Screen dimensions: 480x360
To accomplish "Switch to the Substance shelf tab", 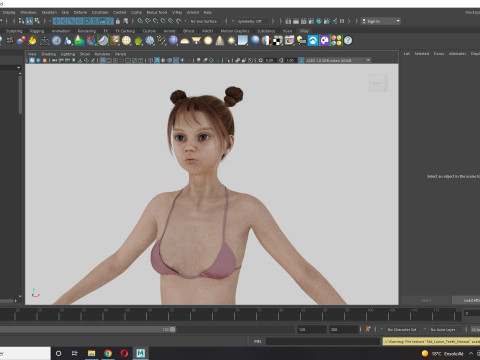I will tap(266, 31).
